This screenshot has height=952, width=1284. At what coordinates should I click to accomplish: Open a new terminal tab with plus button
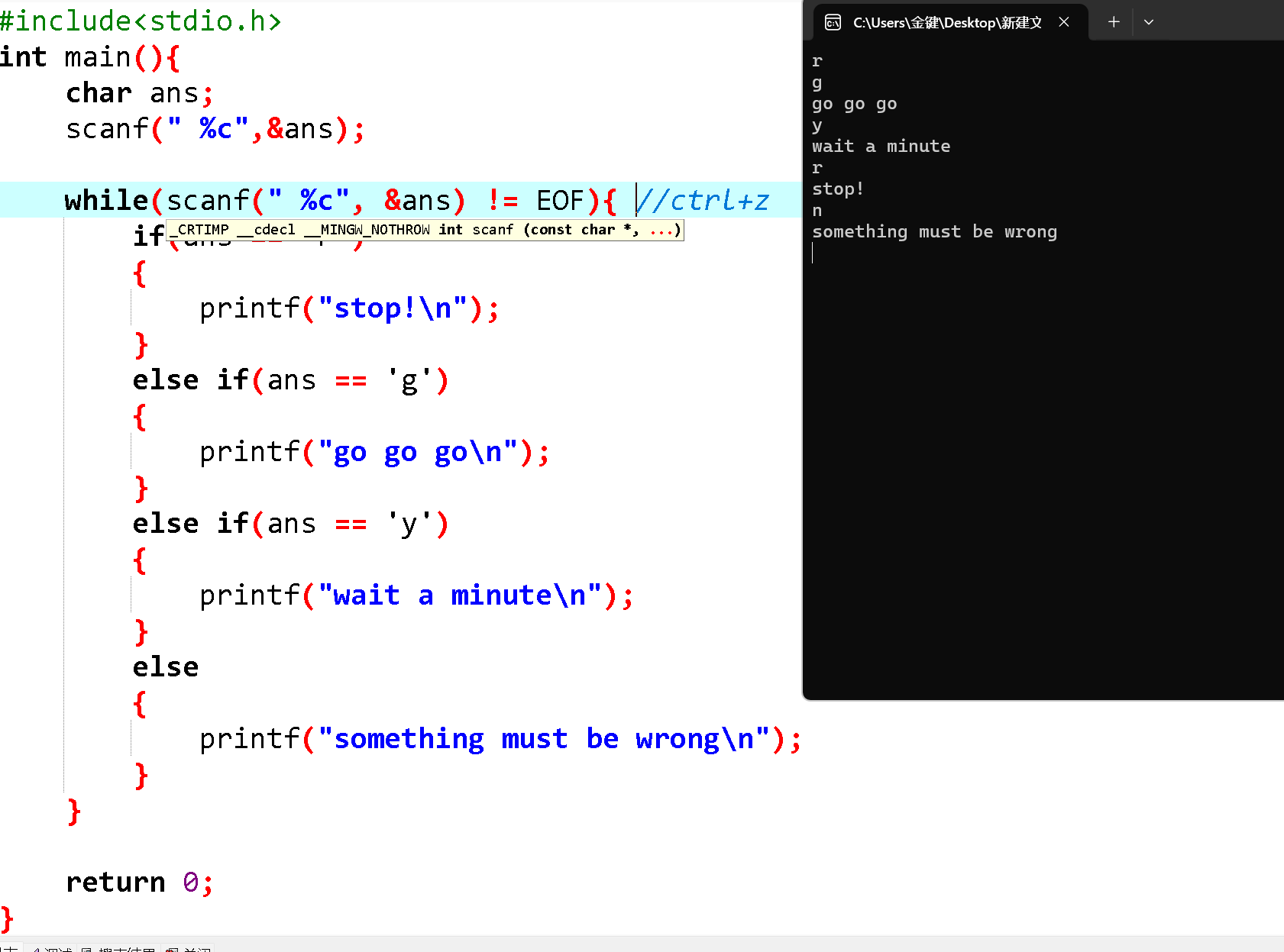click(x=1114, y=22)
